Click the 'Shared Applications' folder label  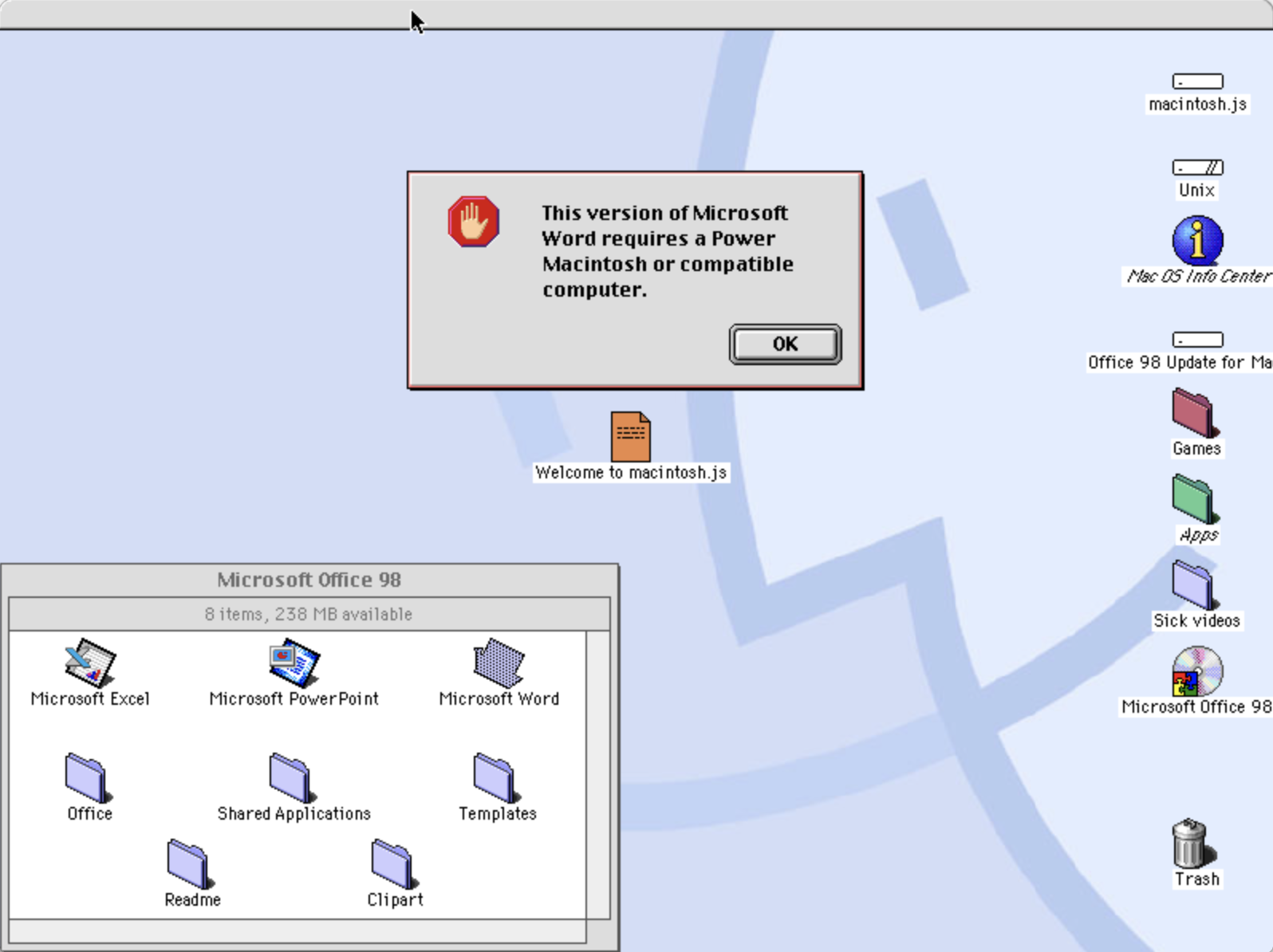tap(294, 813)
